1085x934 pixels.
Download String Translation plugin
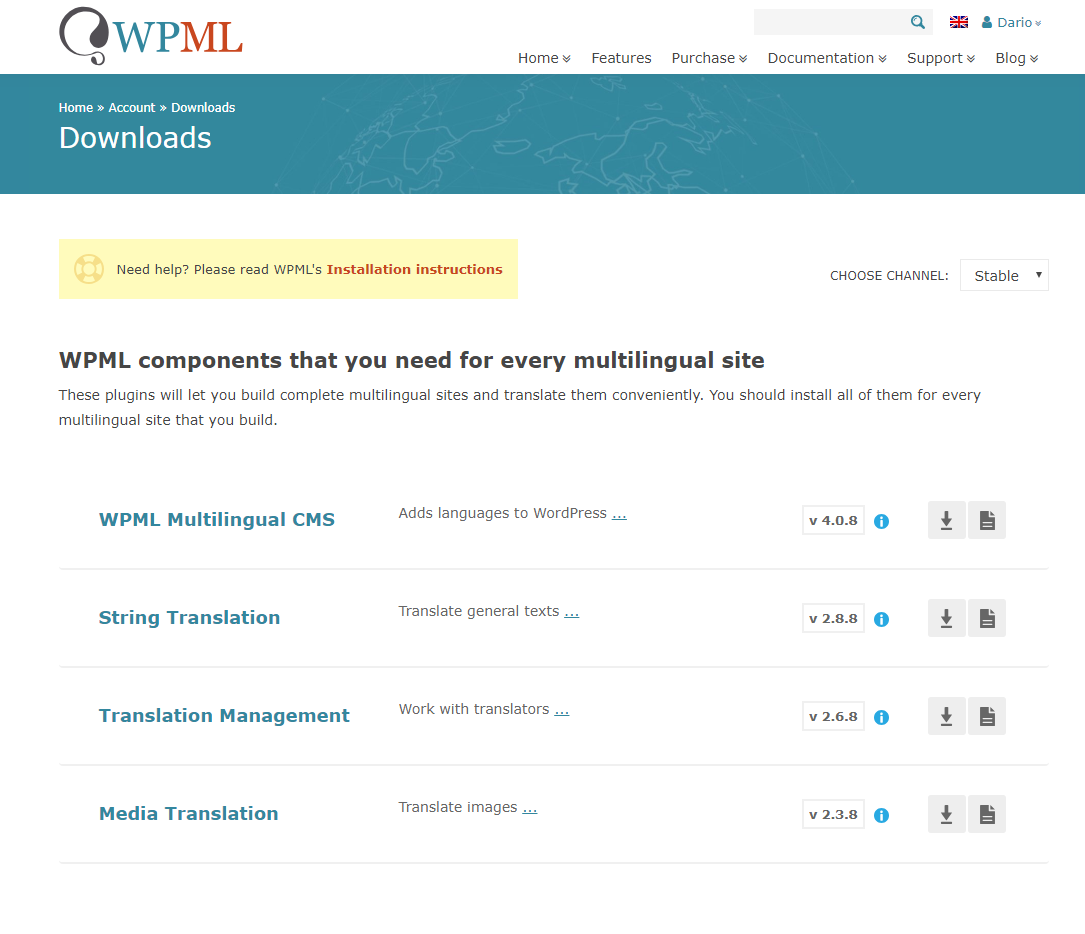946,619
